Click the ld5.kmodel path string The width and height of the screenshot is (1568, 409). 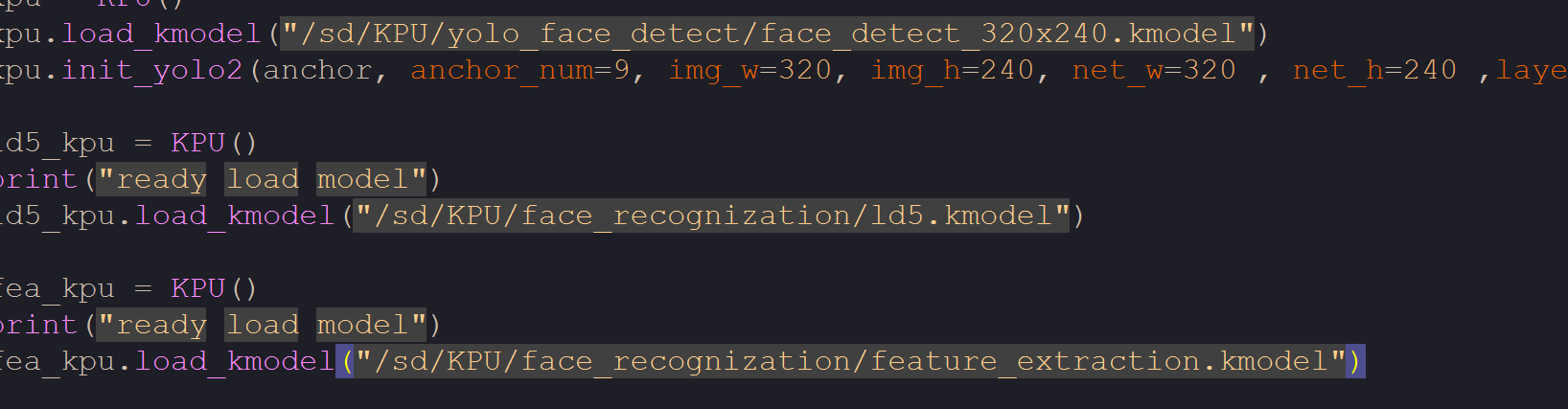712,216
